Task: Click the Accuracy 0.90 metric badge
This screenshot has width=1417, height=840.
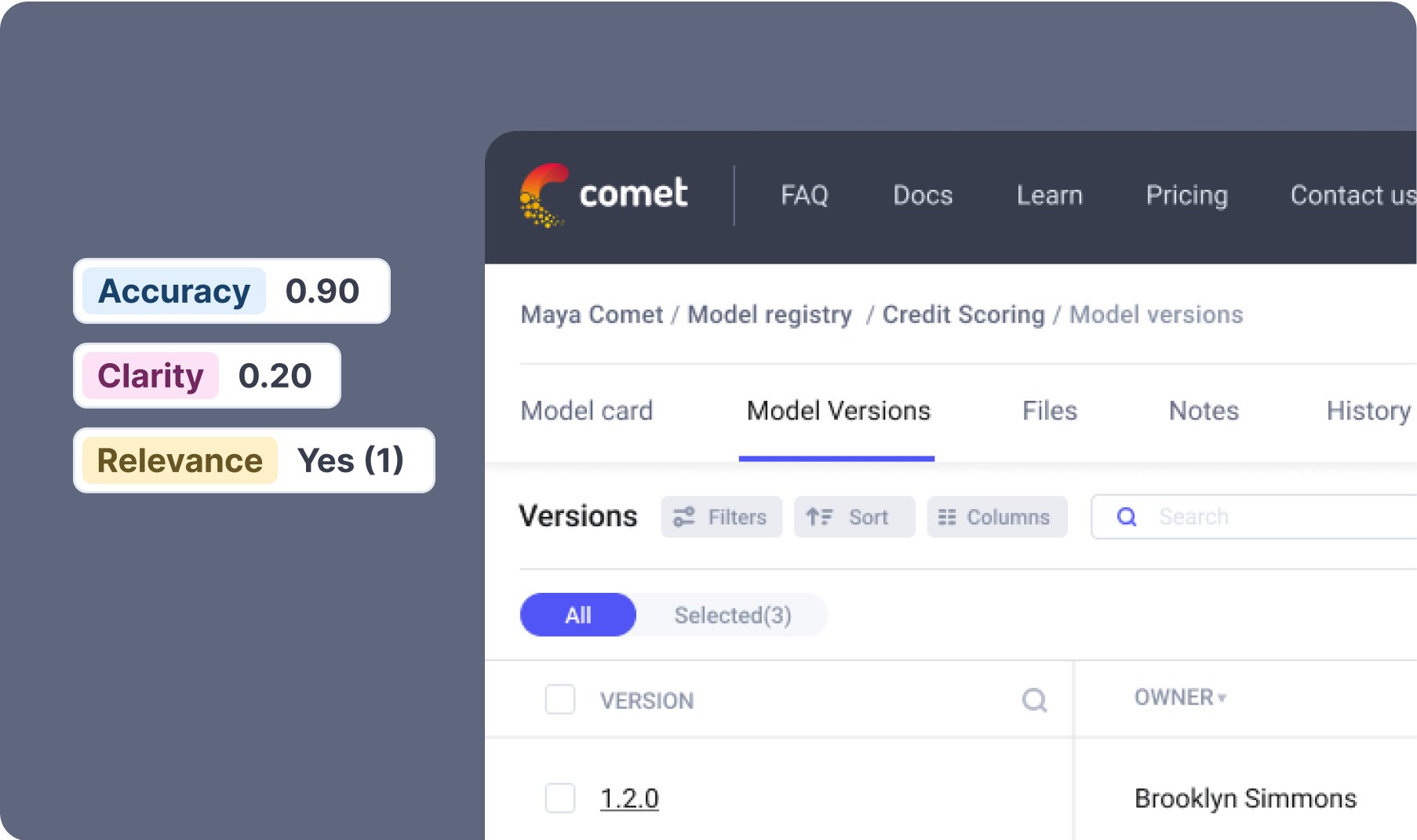Action: pos(230,292)
